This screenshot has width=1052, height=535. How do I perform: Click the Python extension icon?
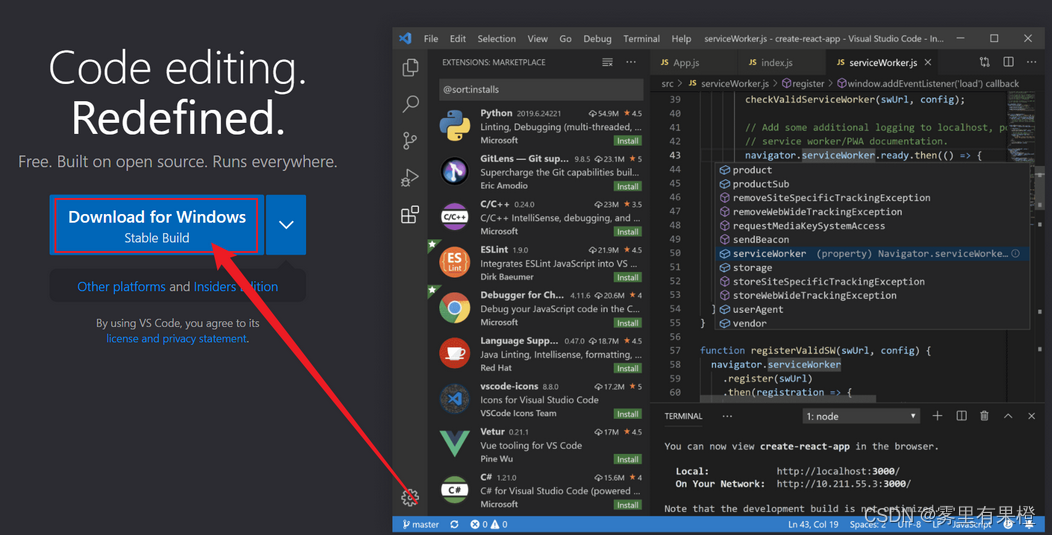pos(455,126)
